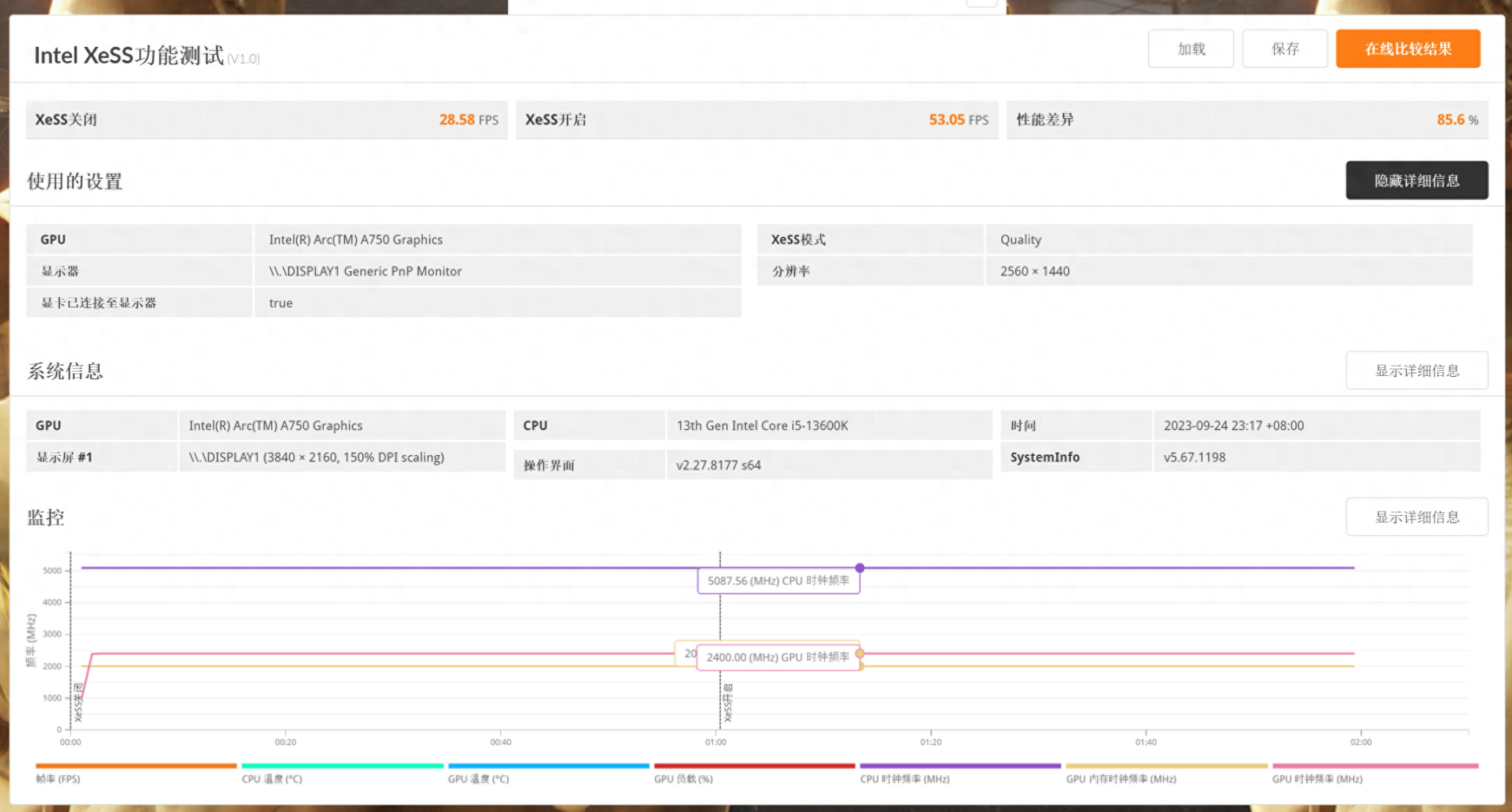1512x812 pixels.
Task: Toggle CPU 时钟频率 legend series
Action: pos(904,779)
